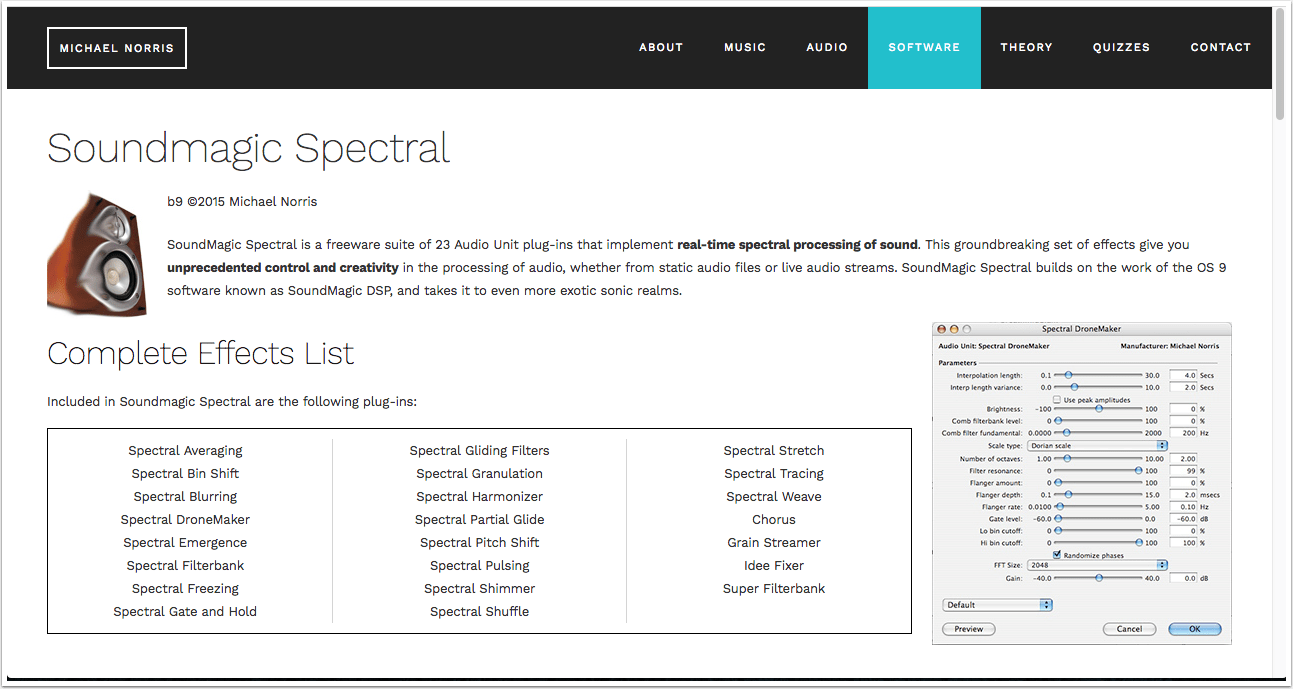This screenshot has width=1293, height=689.
Task: Select Grain Streamer in the effects list
Action: pyautogui.click(x=774, y=543)
